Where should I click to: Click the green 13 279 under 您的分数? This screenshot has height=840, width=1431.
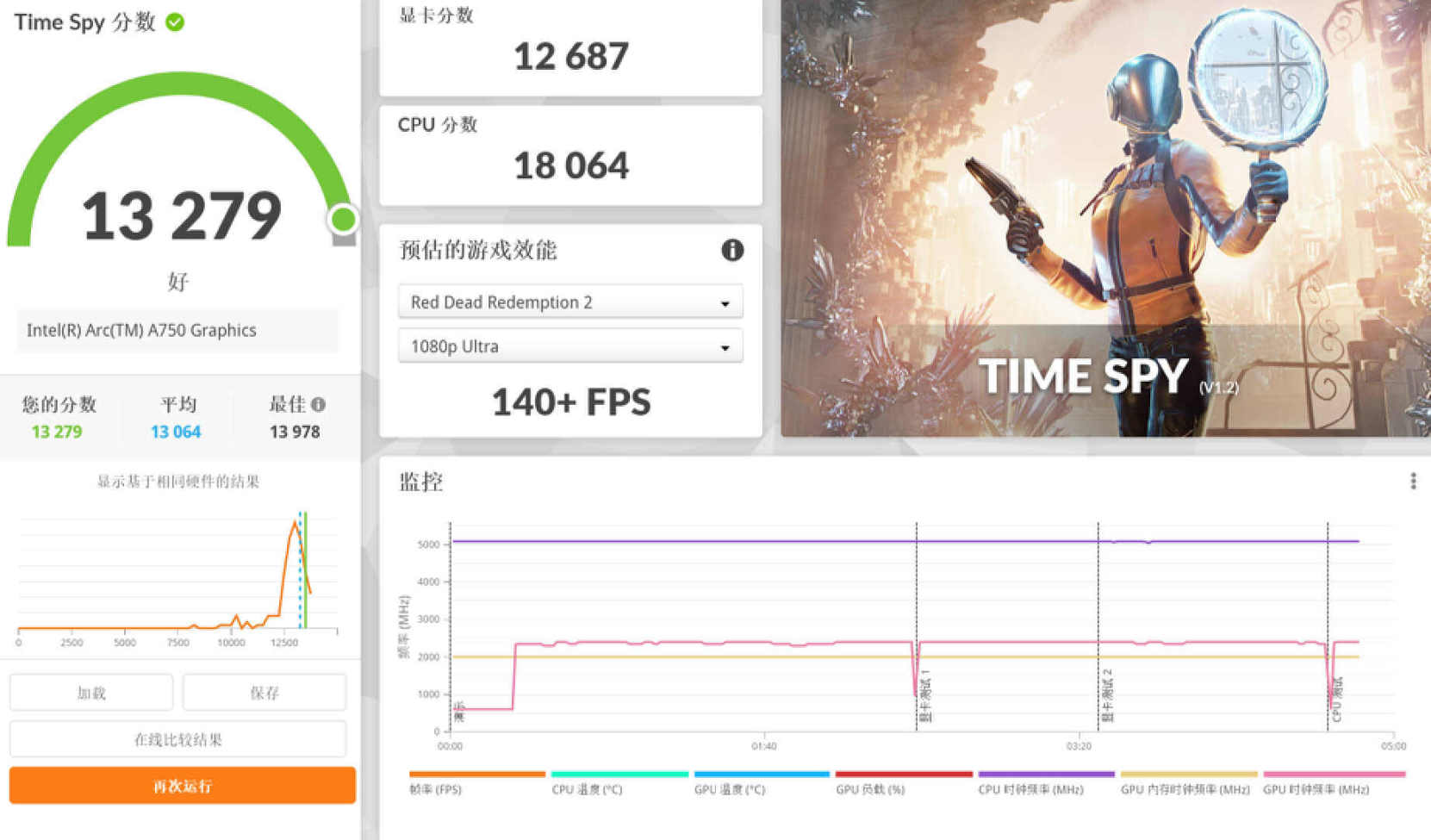57,432
